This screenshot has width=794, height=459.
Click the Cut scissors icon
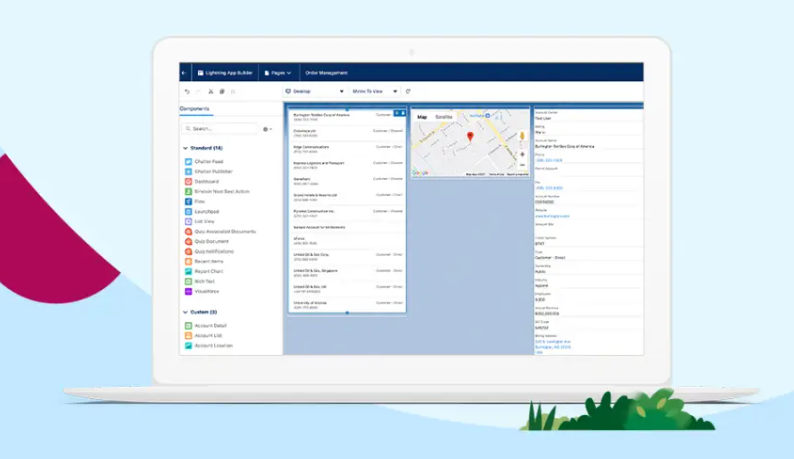pyautogui.click(x=211, y=92)
